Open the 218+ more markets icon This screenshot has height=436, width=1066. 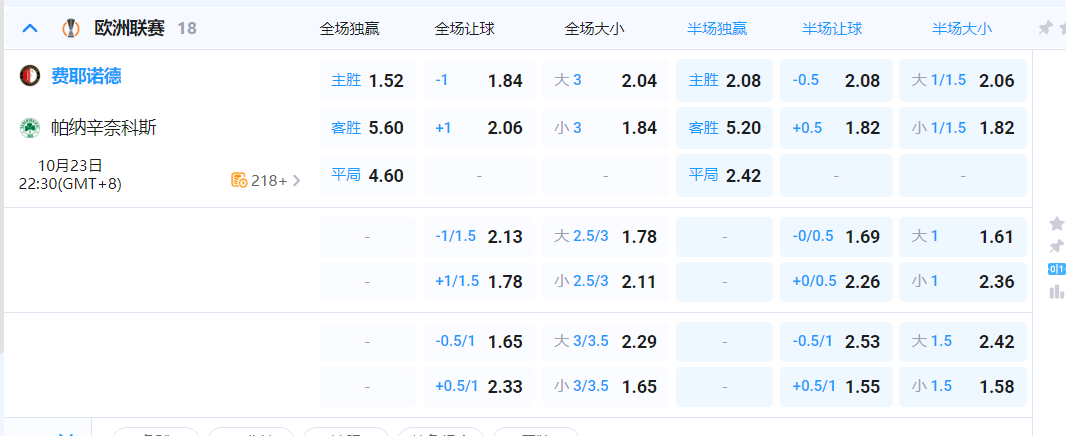click(239, 180)
